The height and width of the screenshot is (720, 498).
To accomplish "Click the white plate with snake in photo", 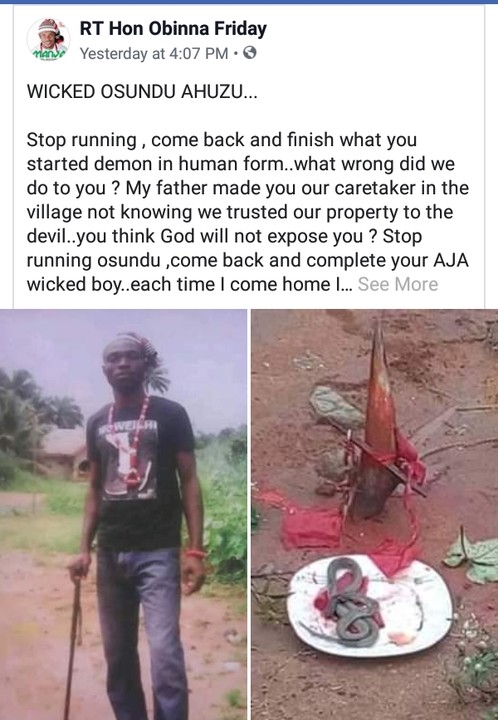I will pos(370,605).
